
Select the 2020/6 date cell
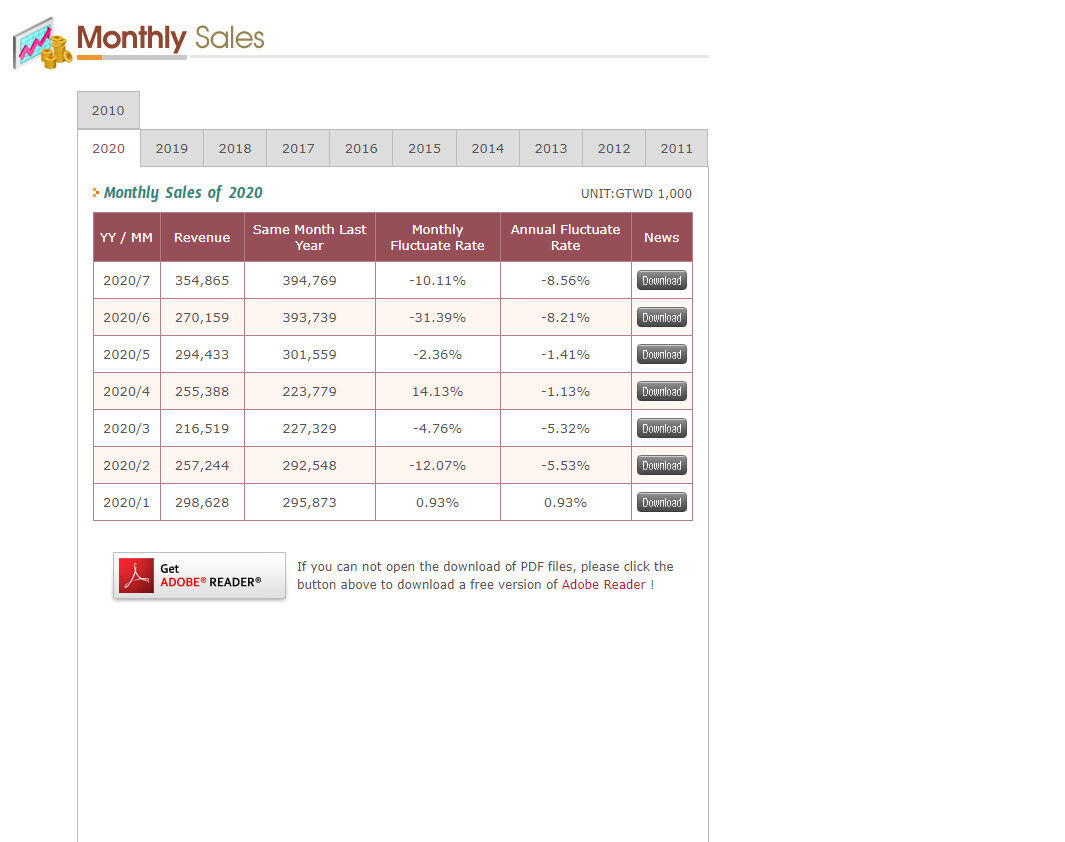[x=126, y=317]
